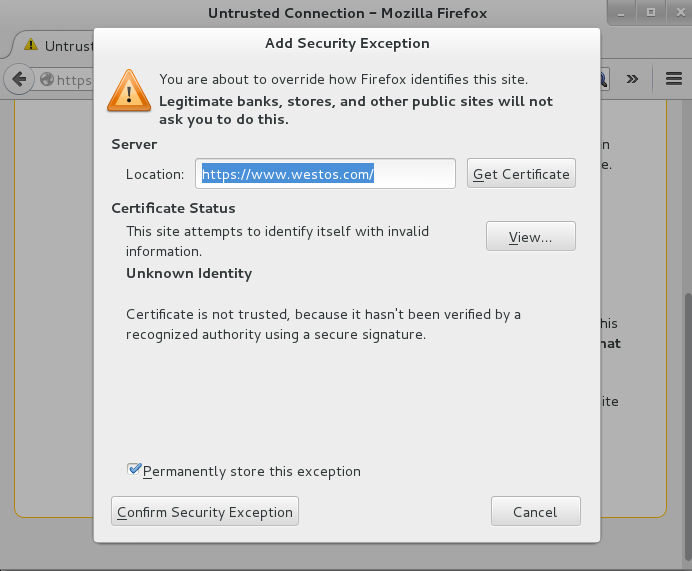The image size is (692, 571).
Task: Maximize the Firefox window
Action: tap(651, 13)
